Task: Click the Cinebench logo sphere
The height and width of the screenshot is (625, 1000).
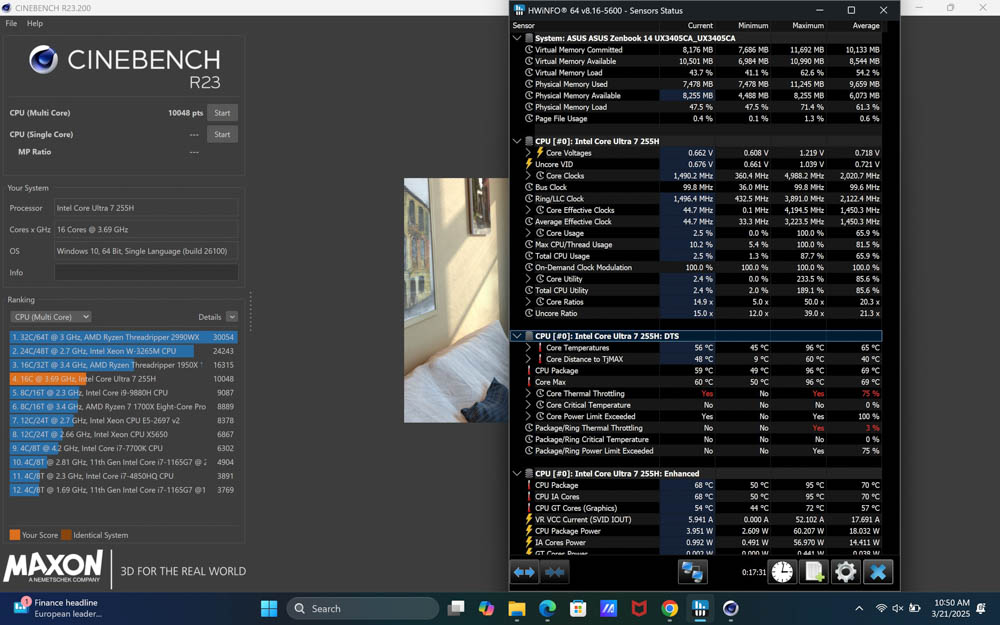Action: (43, 60)
